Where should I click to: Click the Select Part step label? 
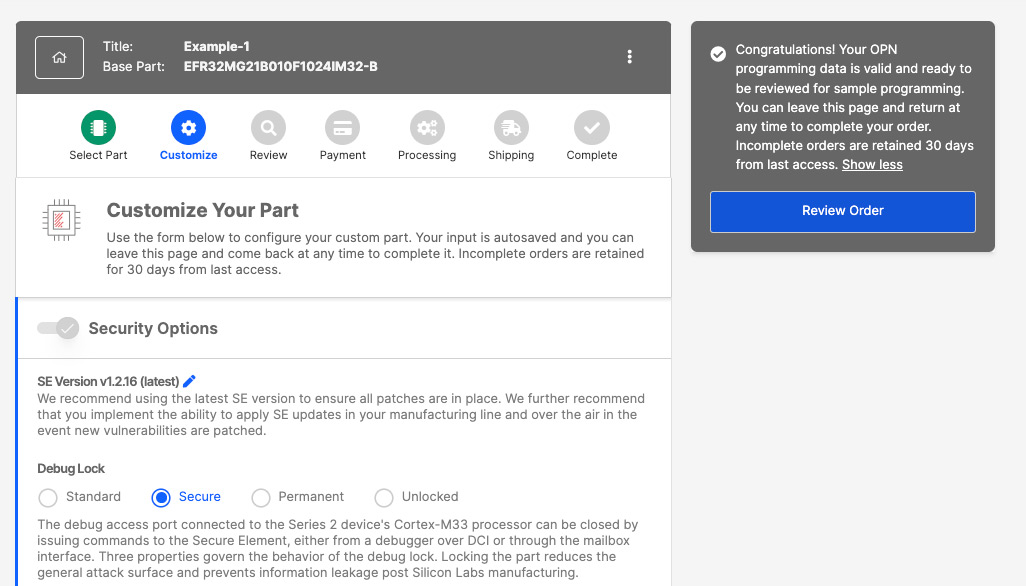tap(98, 155)
